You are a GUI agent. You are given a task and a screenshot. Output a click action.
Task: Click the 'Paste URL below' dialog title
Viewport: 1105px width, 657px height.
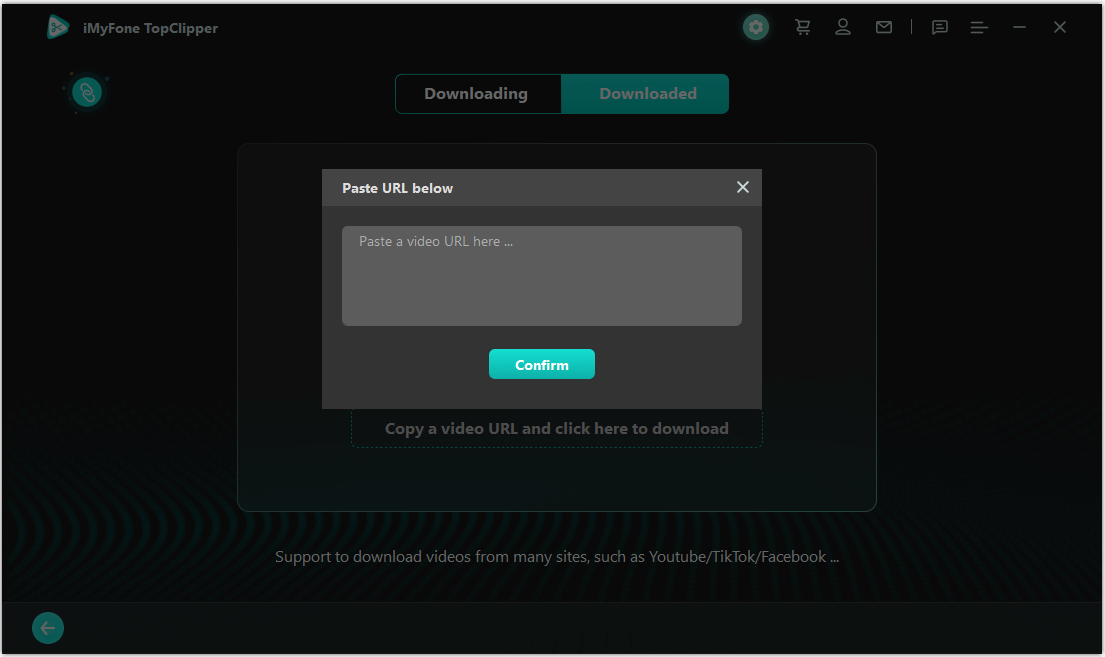pyautogui.click(x=397, y=188)
